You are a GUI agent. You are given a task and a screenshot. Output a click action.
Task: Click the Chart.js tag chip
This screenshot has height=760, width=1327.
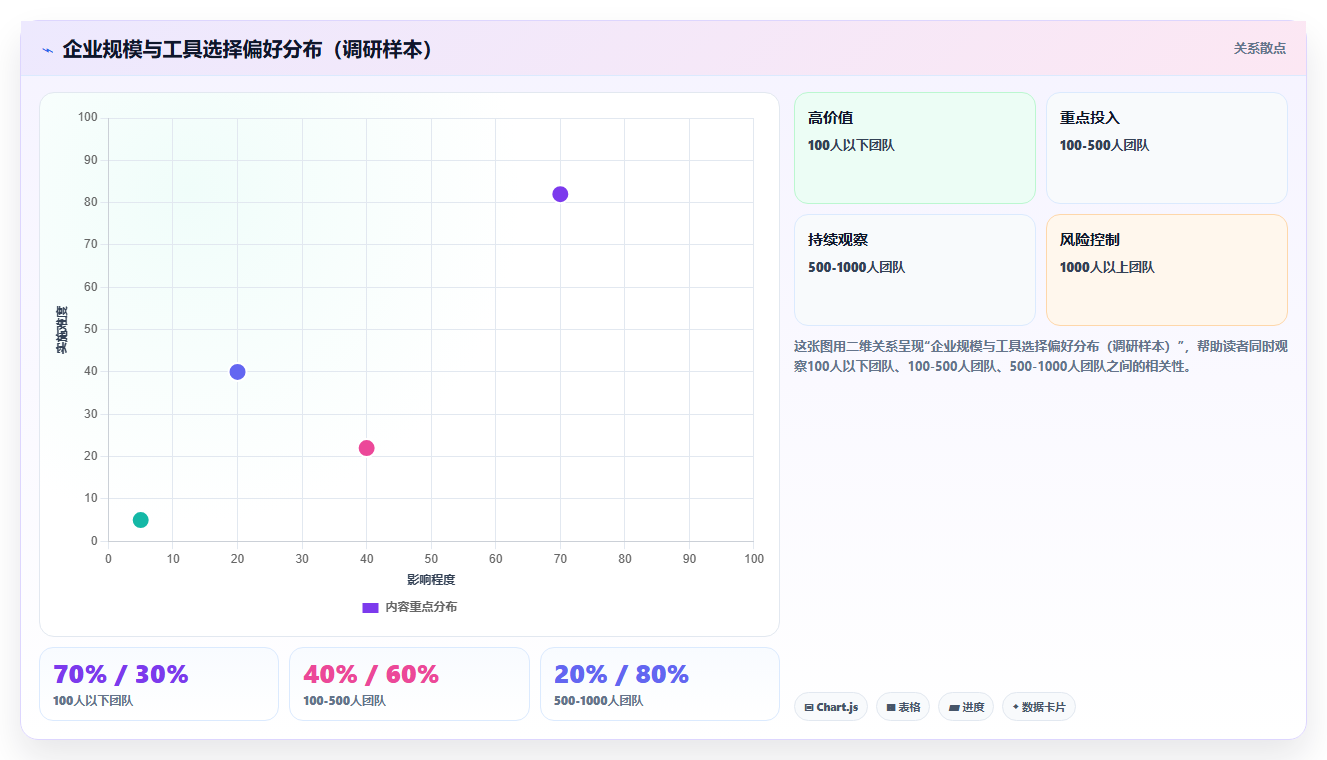click(x=831, y=707)
